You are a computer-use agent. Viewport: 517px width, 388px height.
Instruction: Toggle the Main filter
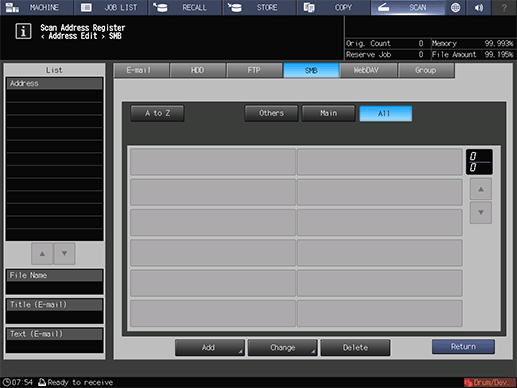tap(328, 113)
